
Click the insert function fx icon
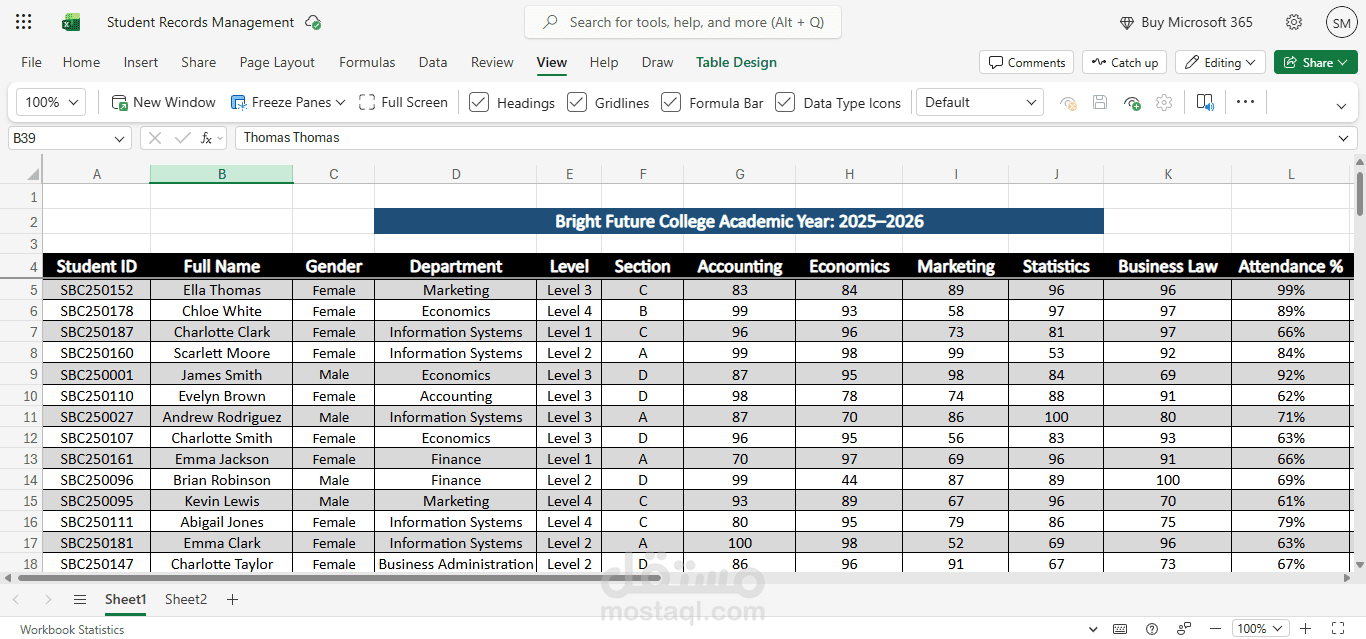click(x=206, y=138)
